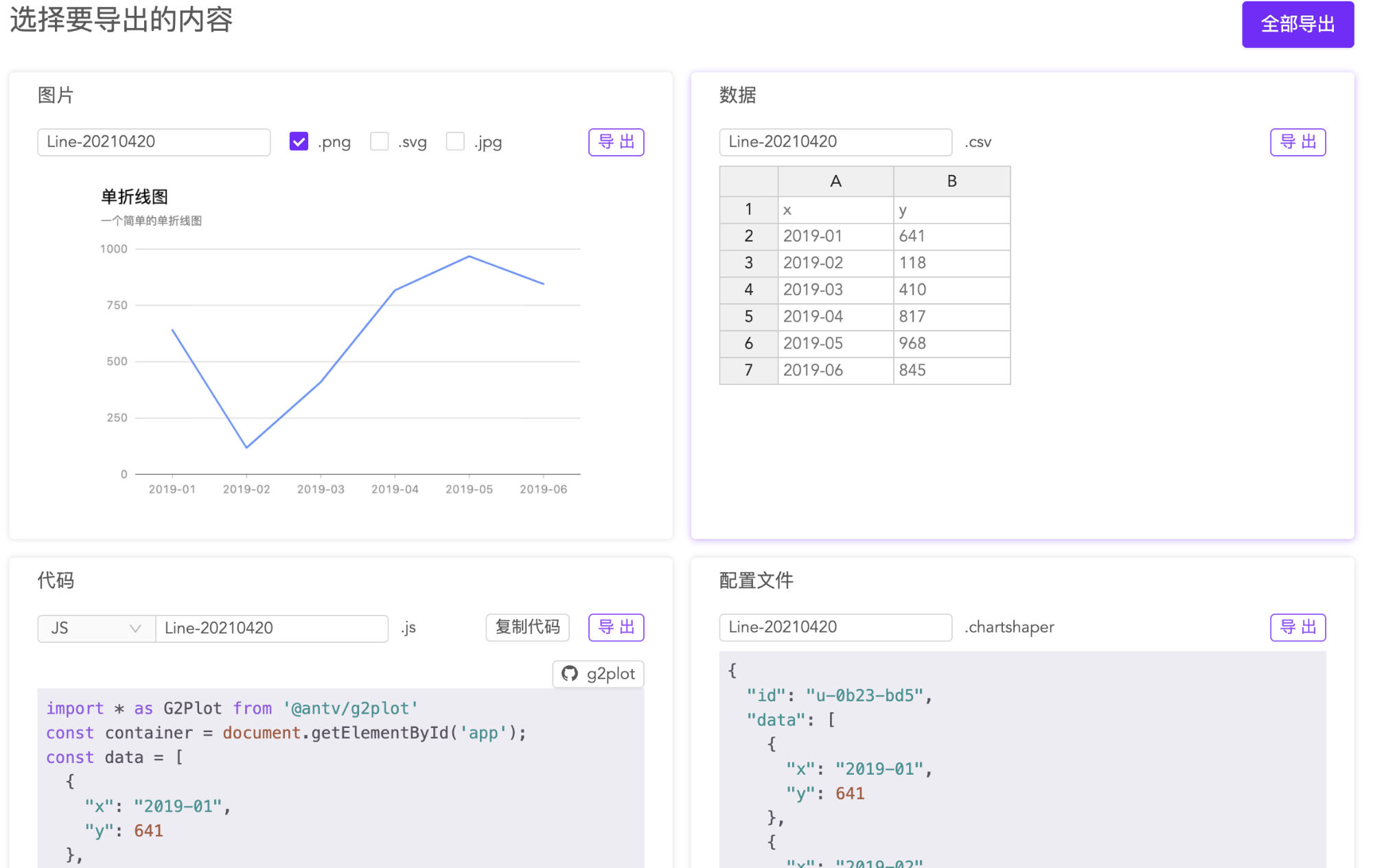The width and height of the screenshot is (1373, 868).
Task: Click the chart subtitle 一个简单的单折线图
Action: (151, 220)
